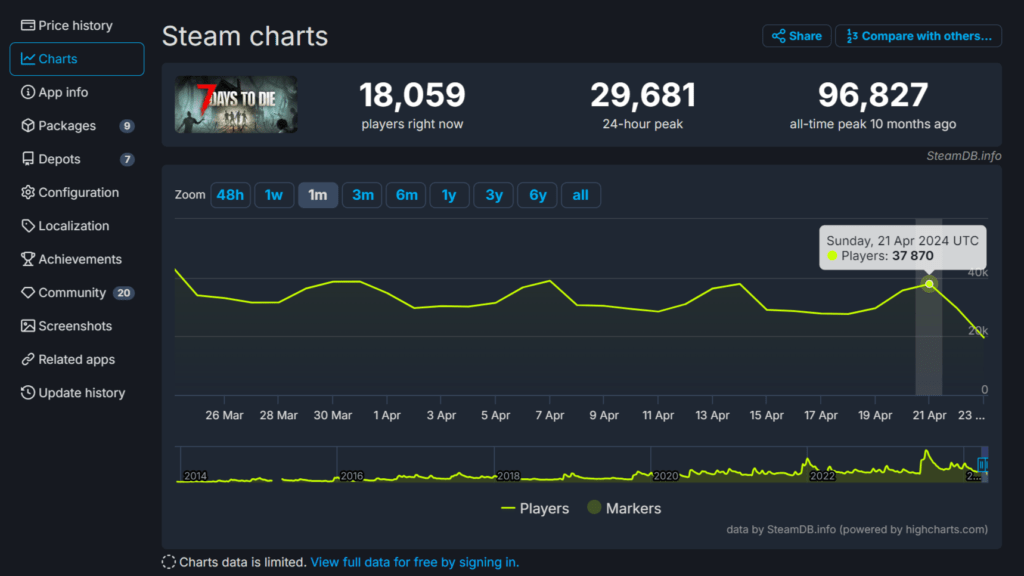Adjust the mini timeline range selector
The height and width of the screenshot is (576, 1024).
pyautogui.click(x=983, y=465)
